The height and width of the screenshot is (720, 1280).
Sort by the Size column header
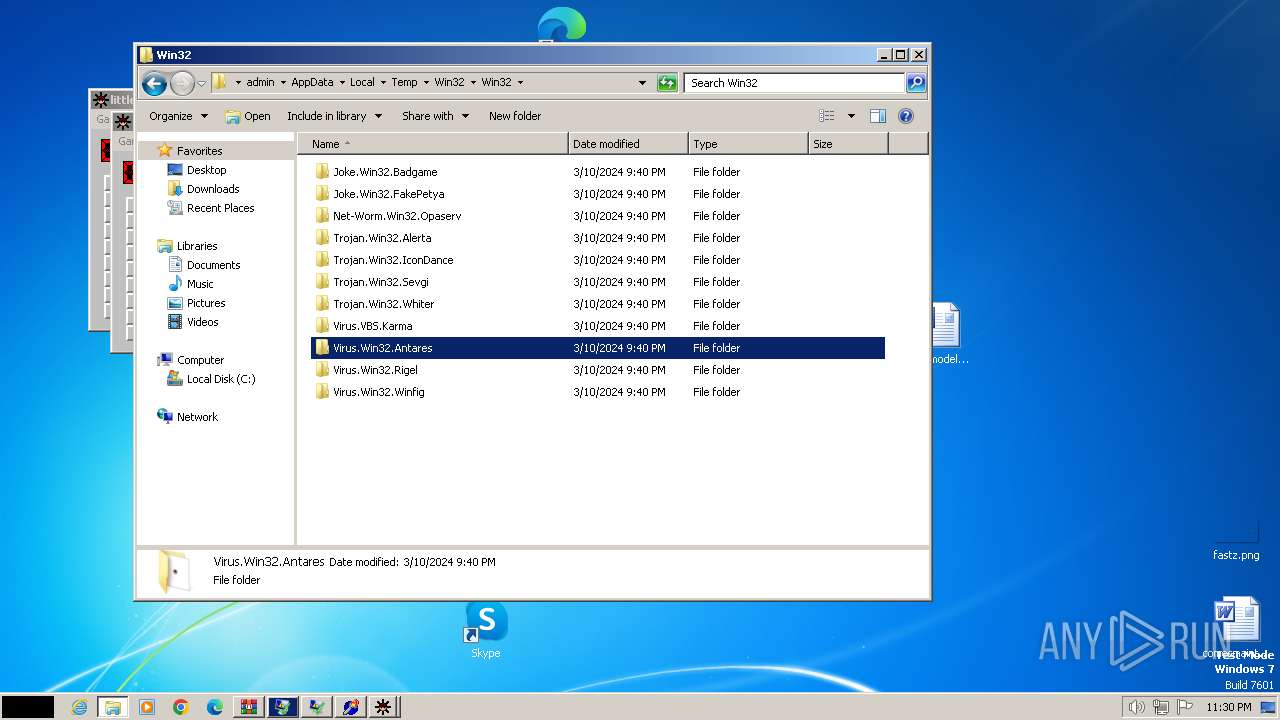pyautogui.click(x=848, y=144)
